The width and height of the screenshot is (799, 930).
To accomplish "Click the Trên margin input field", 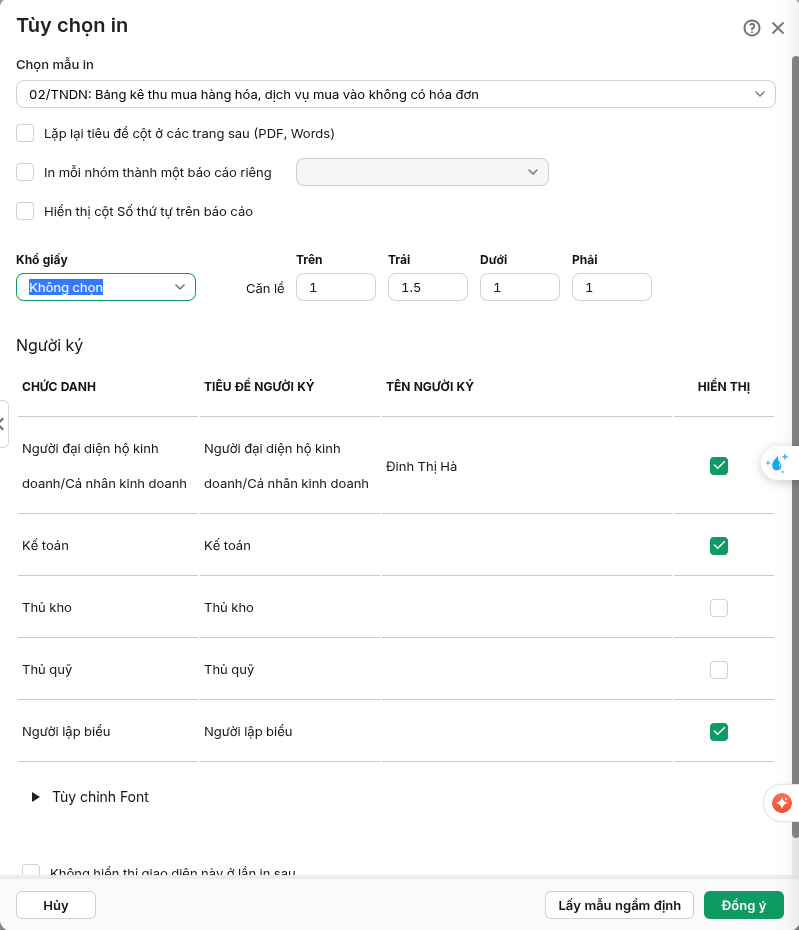I will click(336, 287).
